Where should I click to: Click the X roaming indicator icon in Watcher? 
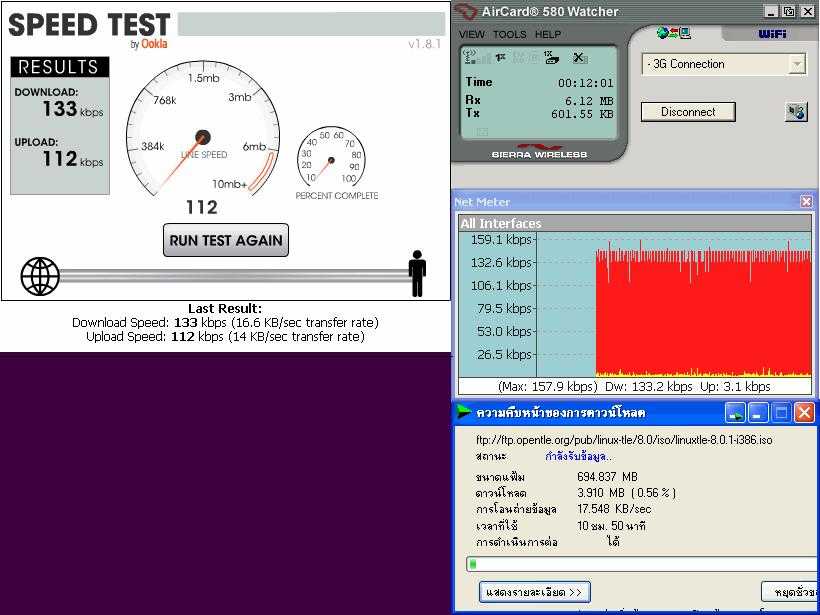(578, 57)
